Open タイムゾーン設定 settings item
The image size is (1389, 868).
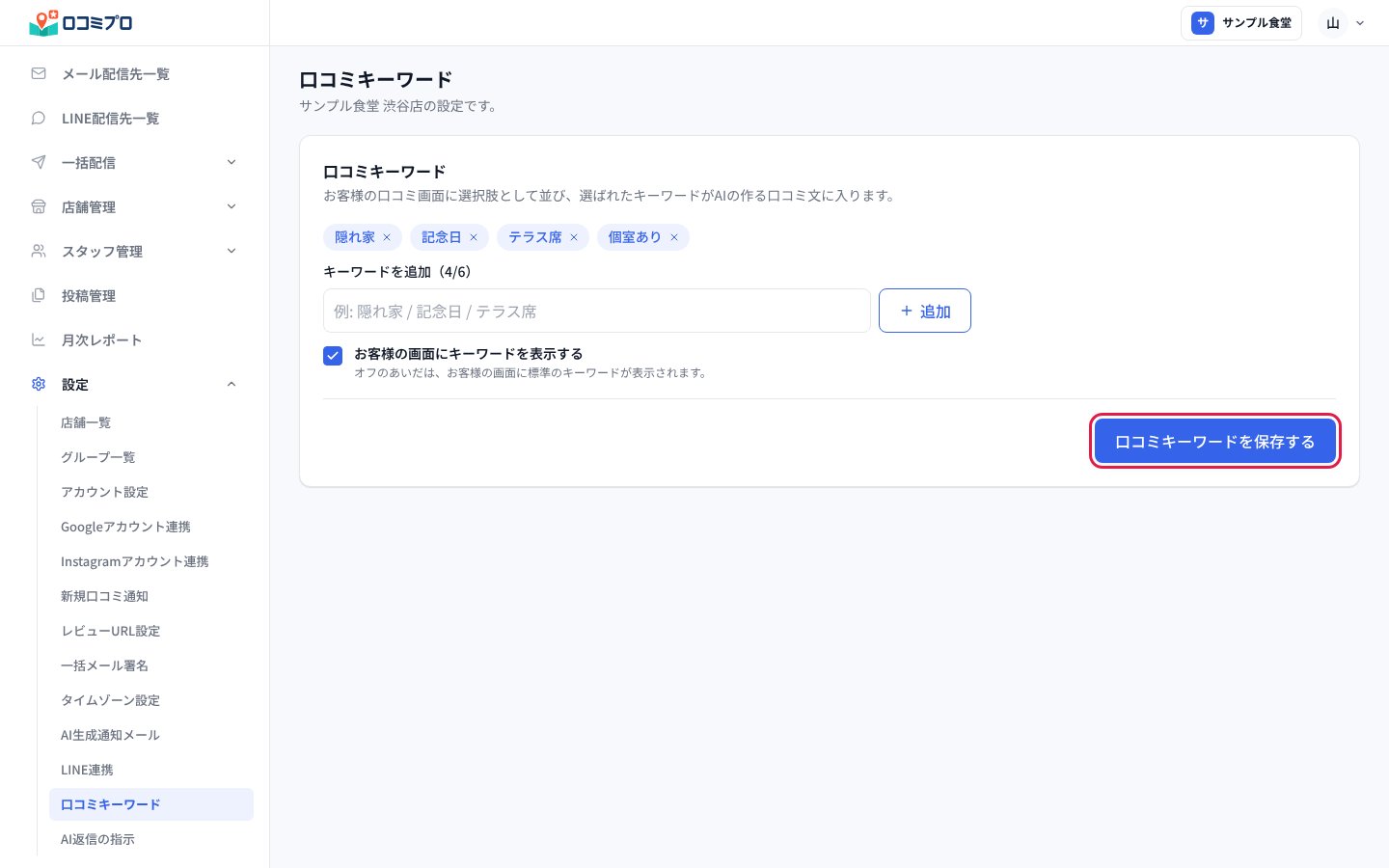[x=151, y=700]
